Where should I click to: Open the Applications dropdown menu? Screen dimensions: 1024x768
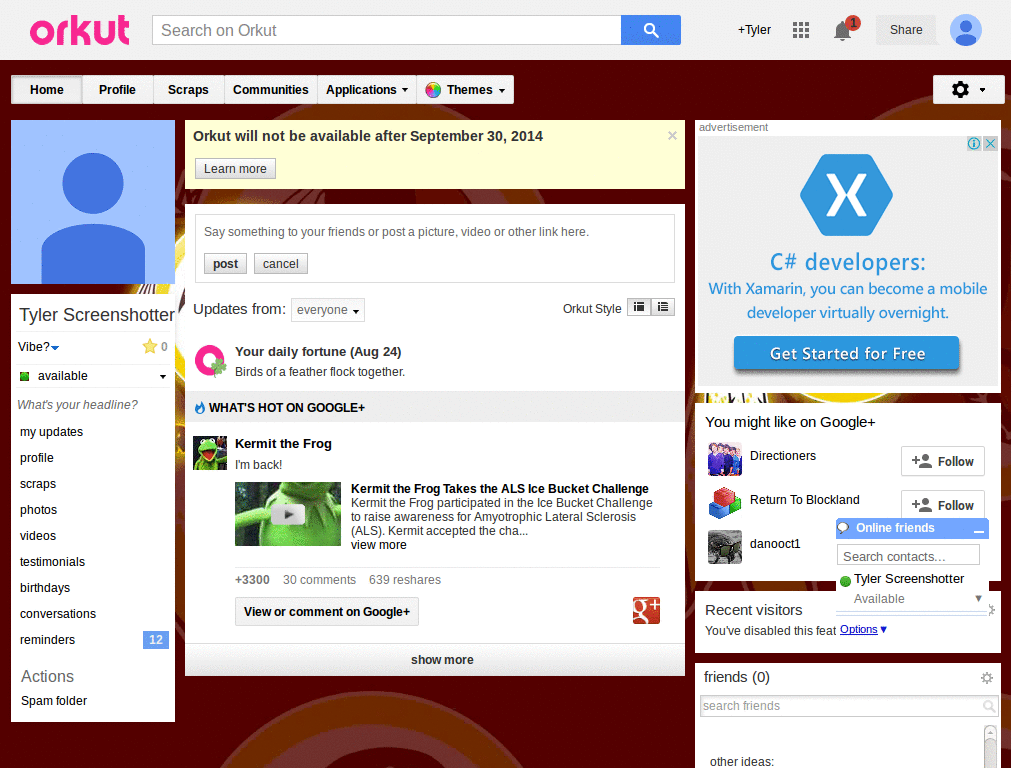pos(367,89)
